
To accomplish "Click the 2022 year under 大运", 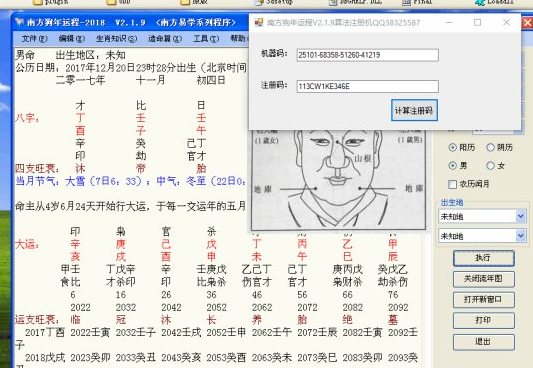I will click(80, 308).
